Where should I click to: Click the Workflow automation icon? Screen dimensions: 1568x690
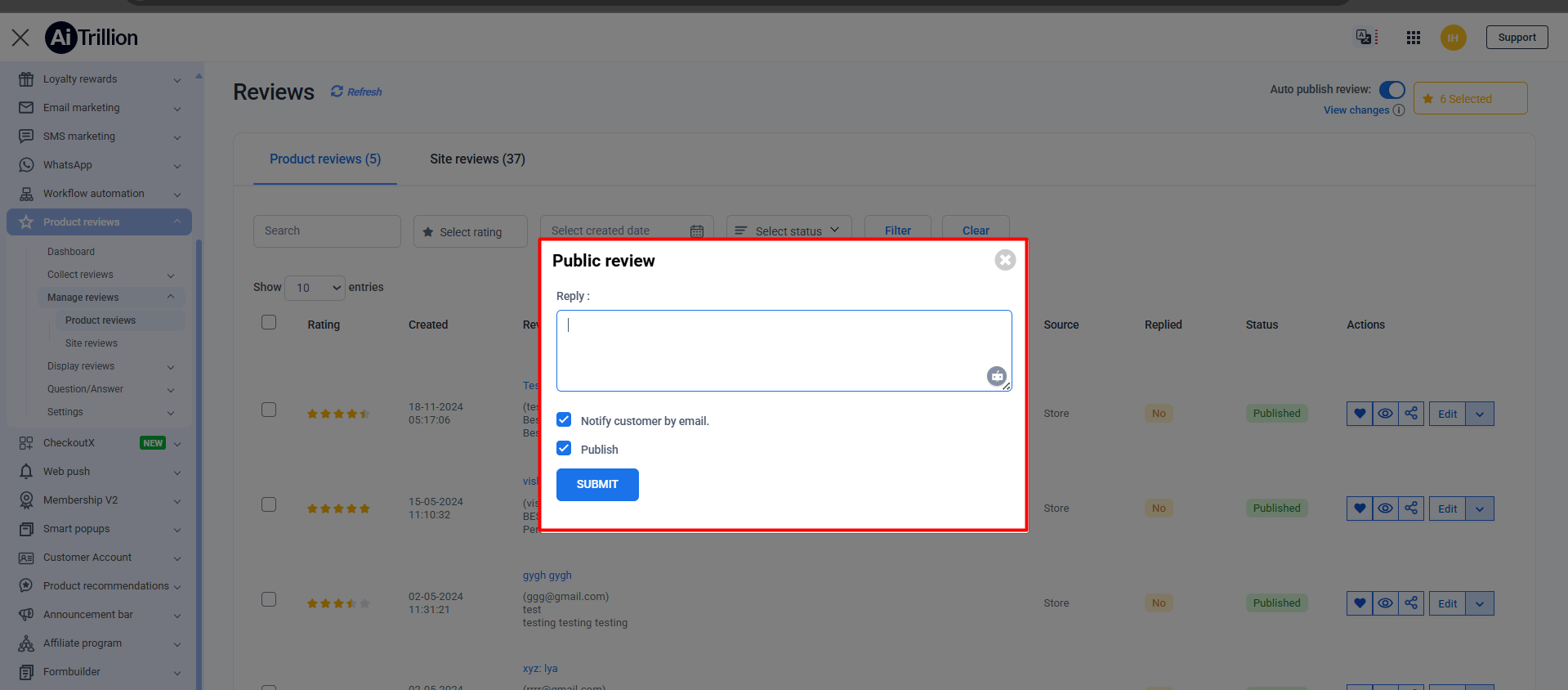(26, 194)
